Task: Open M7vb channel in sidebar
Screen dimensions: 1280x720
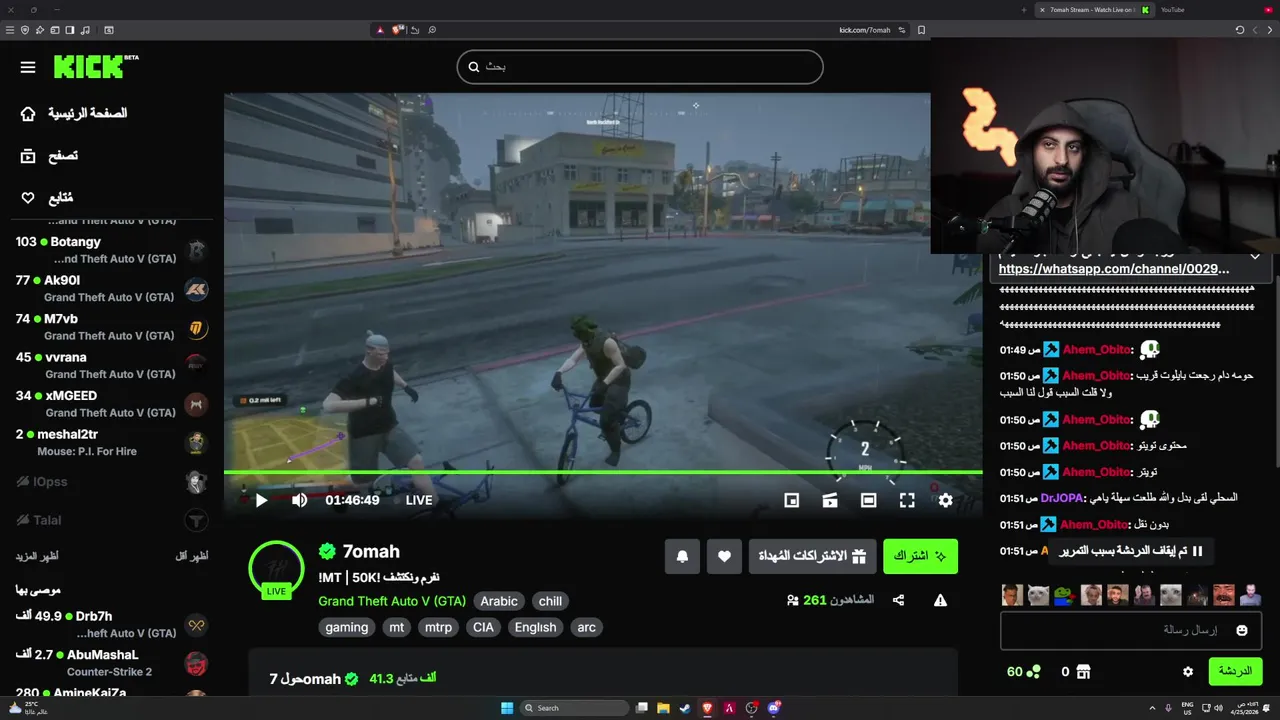Action: pyautogui.click(x=111, y=327)
